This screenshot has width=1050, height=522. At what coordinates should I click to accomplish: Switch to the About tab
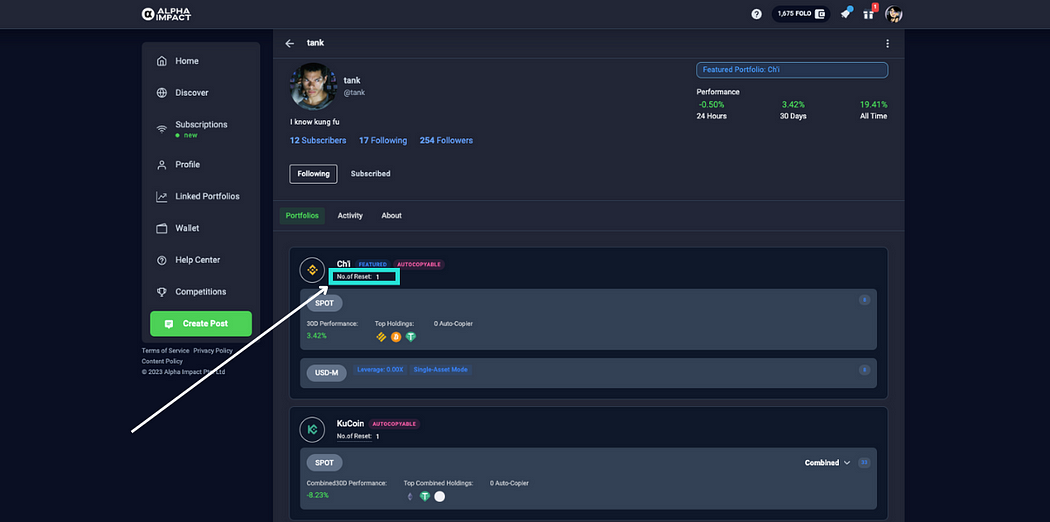coord(392,215)
